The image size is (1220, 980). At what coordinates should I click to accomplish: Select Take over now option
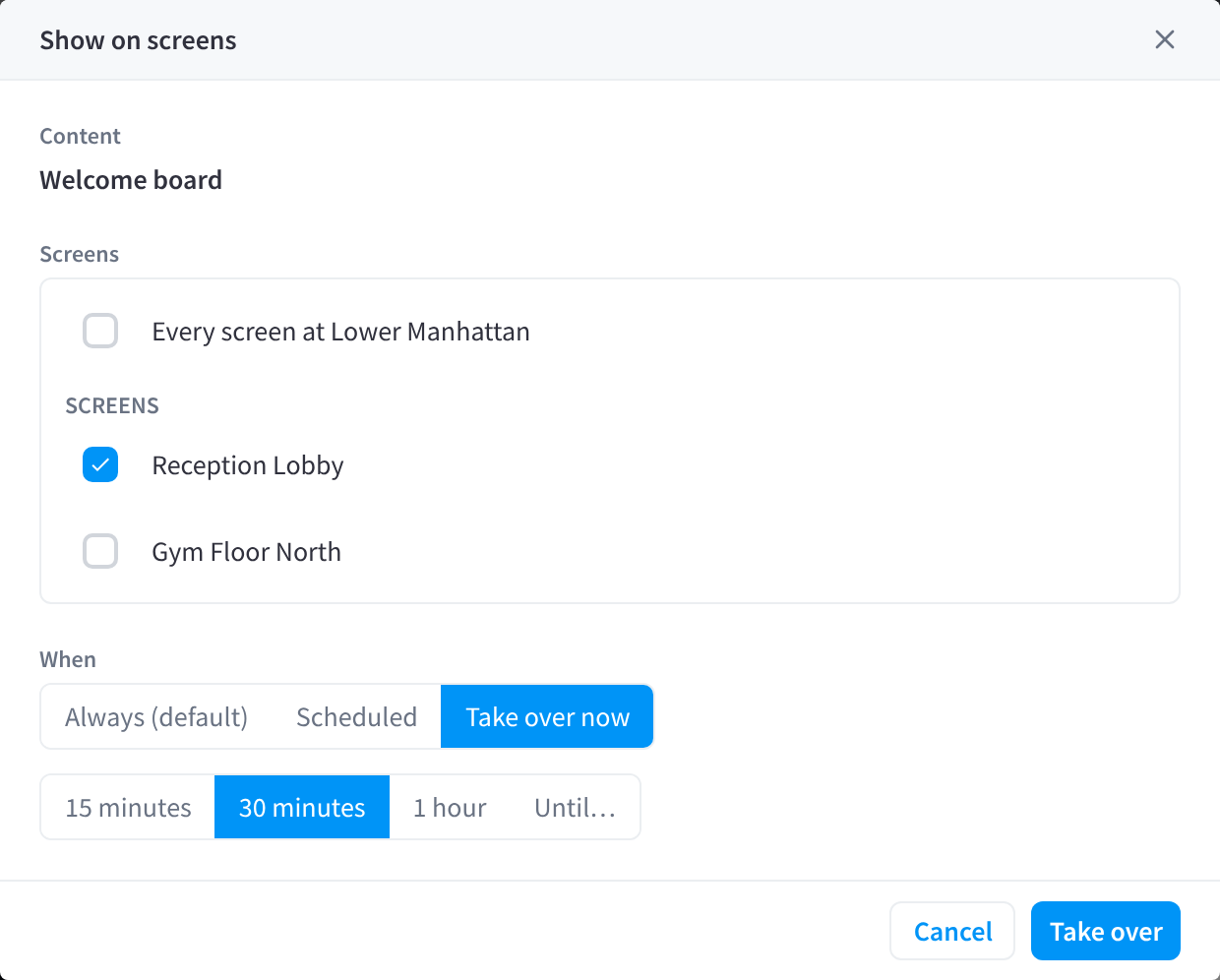[547, 716]
